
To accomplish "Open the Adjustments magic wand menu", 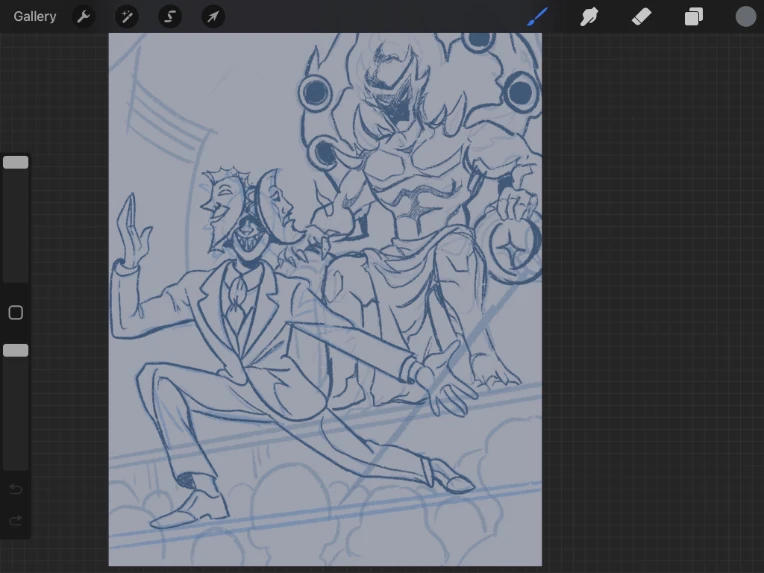I will coord(127,17).
